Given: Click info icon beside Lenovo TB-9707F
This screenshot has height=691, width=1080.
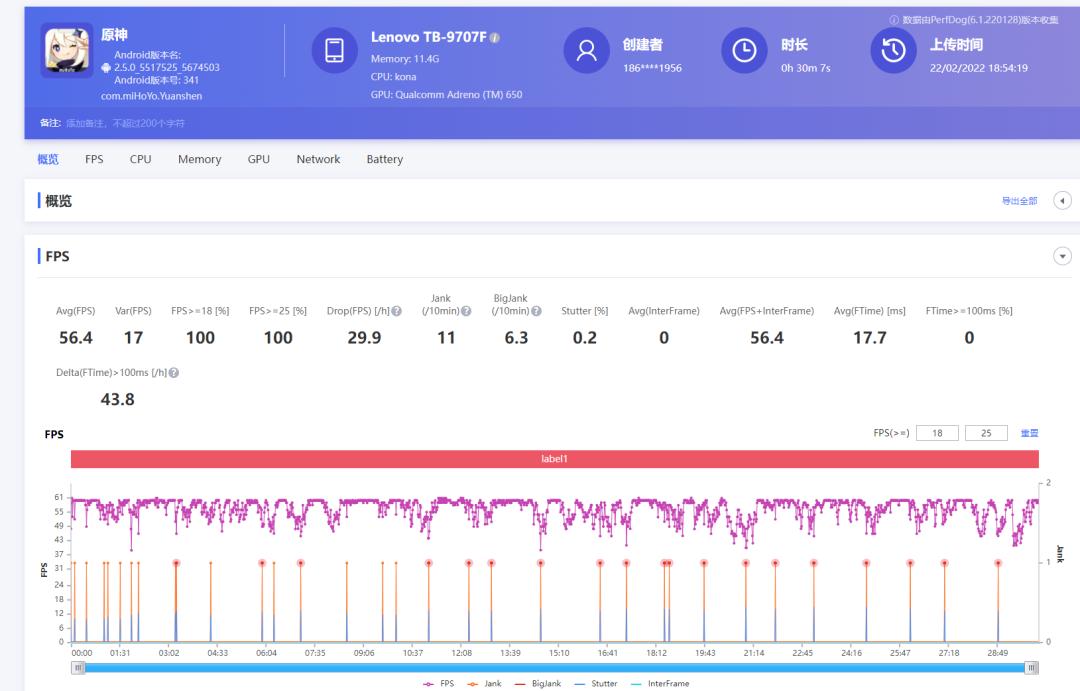Looking at the screenshot, I should coord(495,38).
